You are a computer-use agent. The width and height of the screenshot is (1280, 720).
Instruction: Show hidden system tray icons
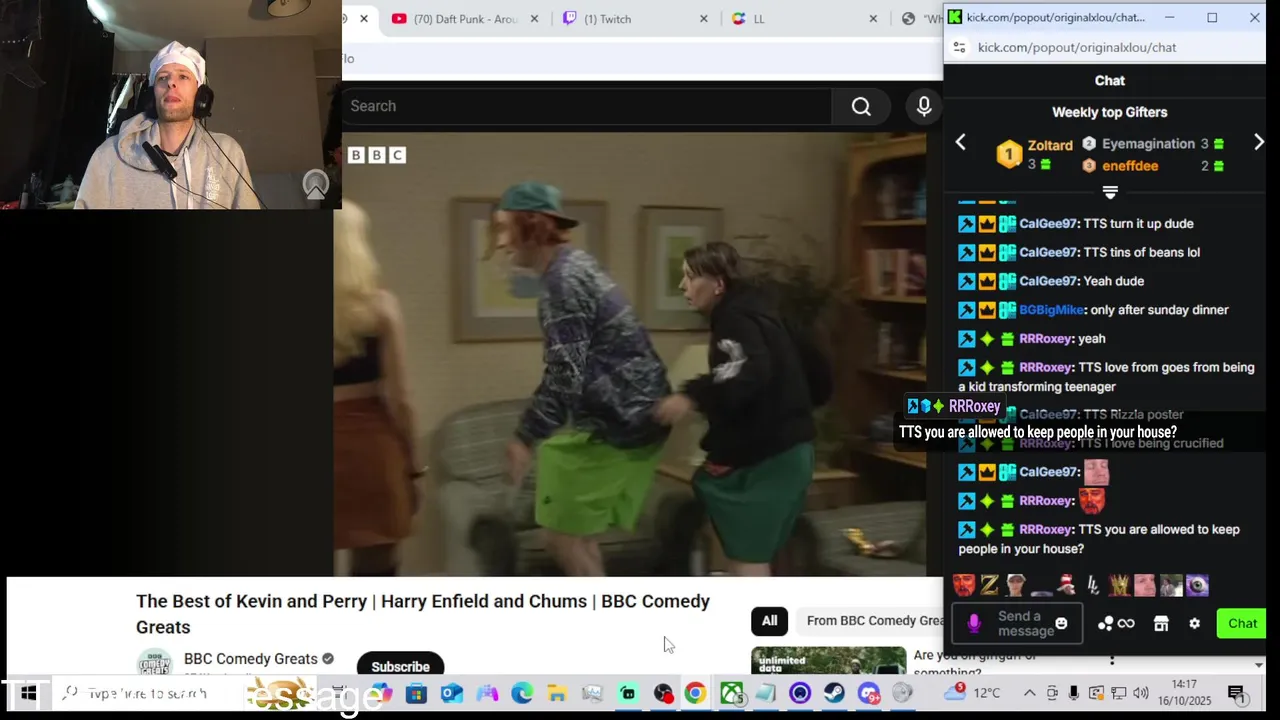(x=1030, y=693)
